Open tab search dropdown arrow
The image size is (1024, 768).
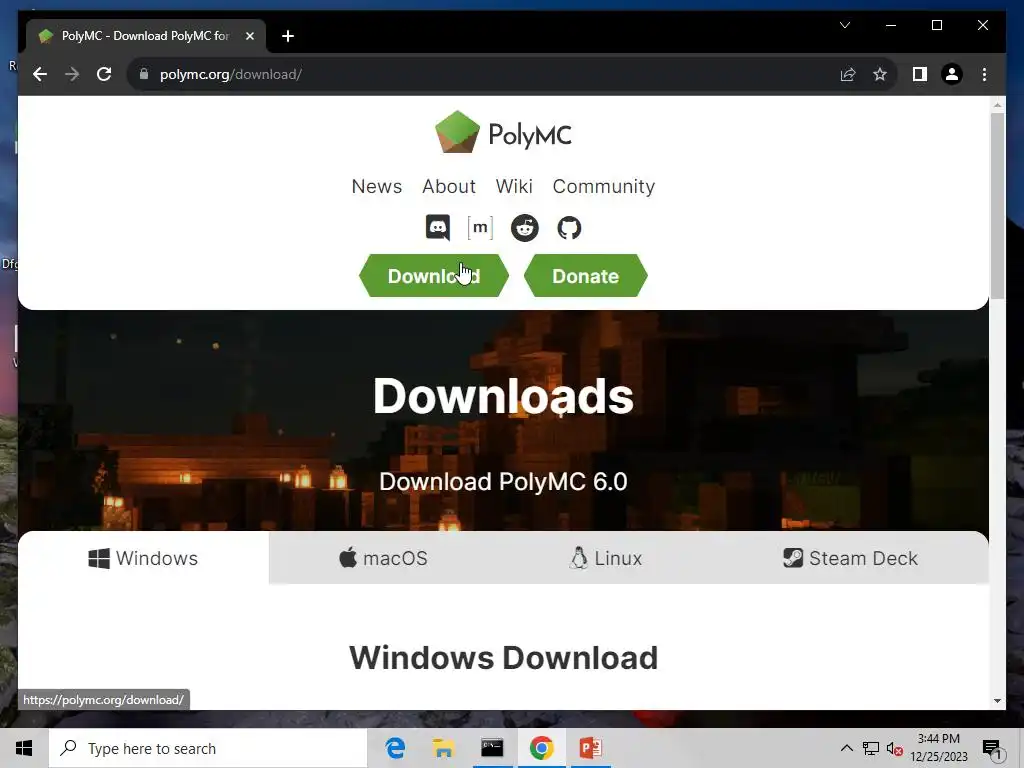tap(844, 25)
